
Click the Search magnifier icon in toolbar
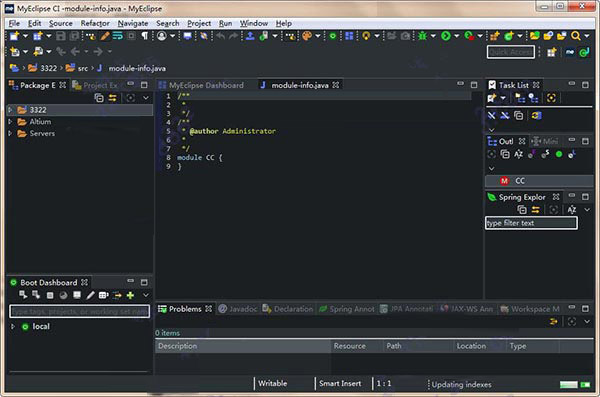576,36
